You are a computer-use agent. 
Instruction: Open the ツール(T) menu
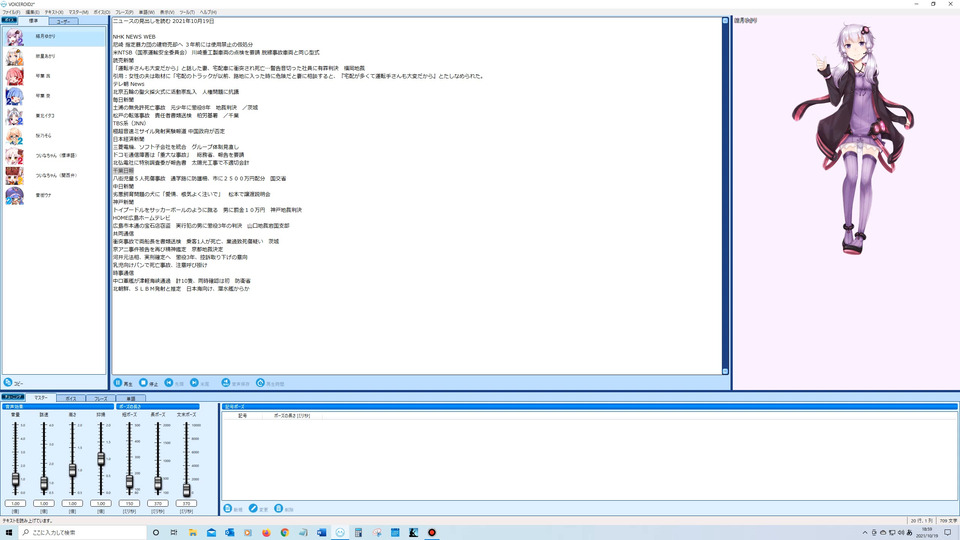point(187,12)
